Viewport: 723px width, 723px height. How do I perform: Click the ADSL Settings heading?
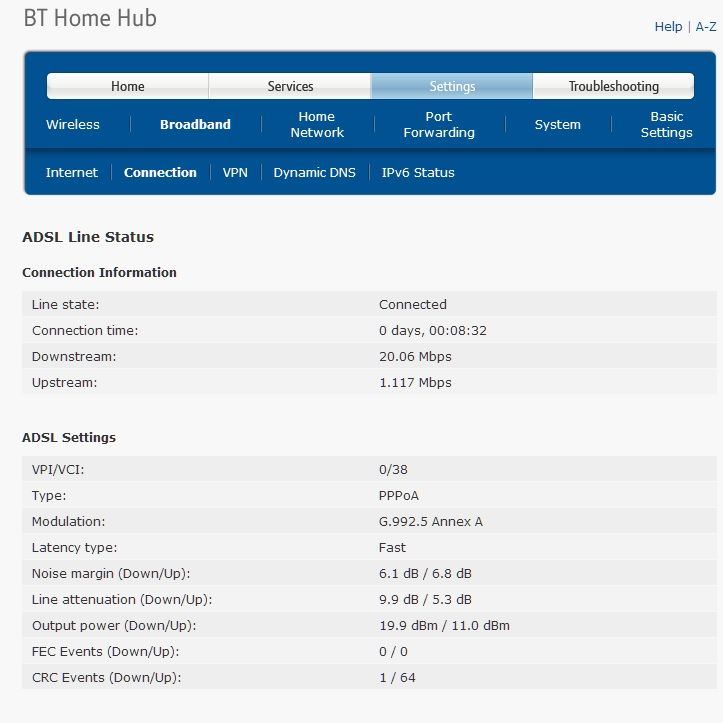click(x=69, y=437)
